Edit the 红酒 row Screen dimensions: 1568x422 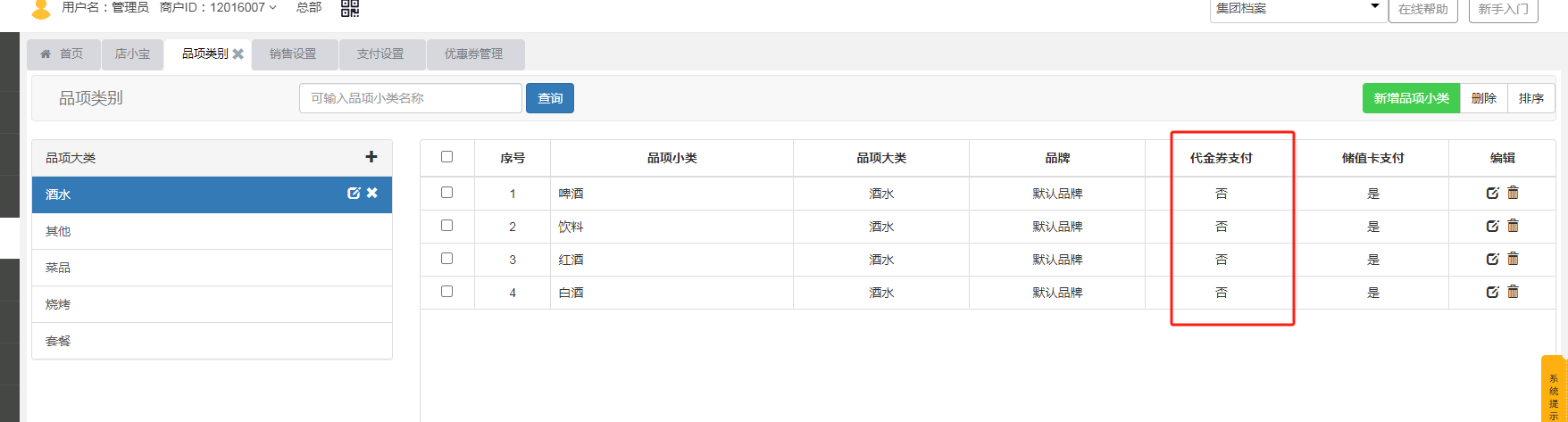1492,259
